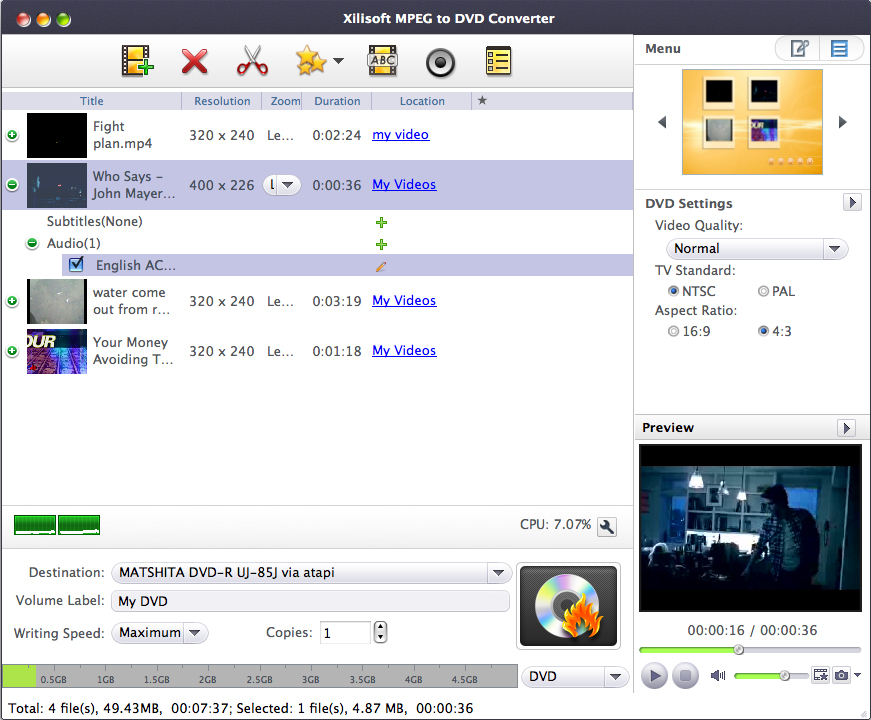Switch to menu edit tab
This screenshot has height=720, width=871.
pos(798,48)
